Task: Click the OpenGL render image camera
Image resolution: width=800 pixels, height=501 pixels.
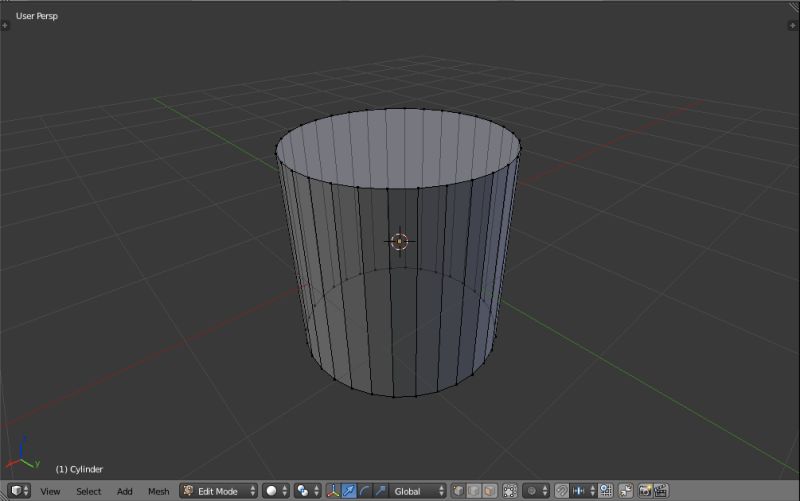Action: pyautogui.click(x=645, y=491)
